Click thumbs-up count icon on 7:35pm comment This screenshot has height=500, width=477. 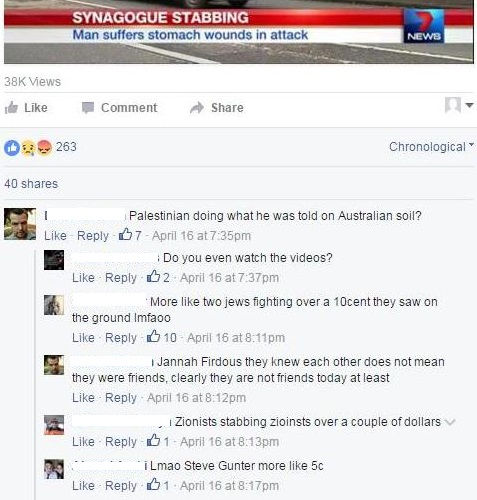125,234
